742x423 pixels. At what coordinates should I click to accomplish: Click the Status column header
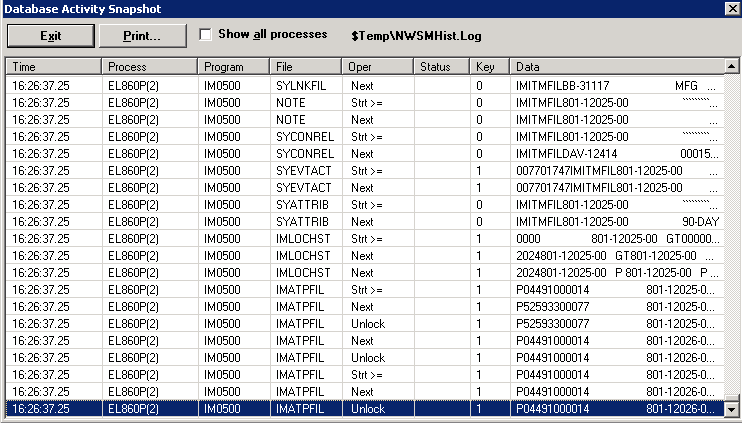tap(441, 67)
